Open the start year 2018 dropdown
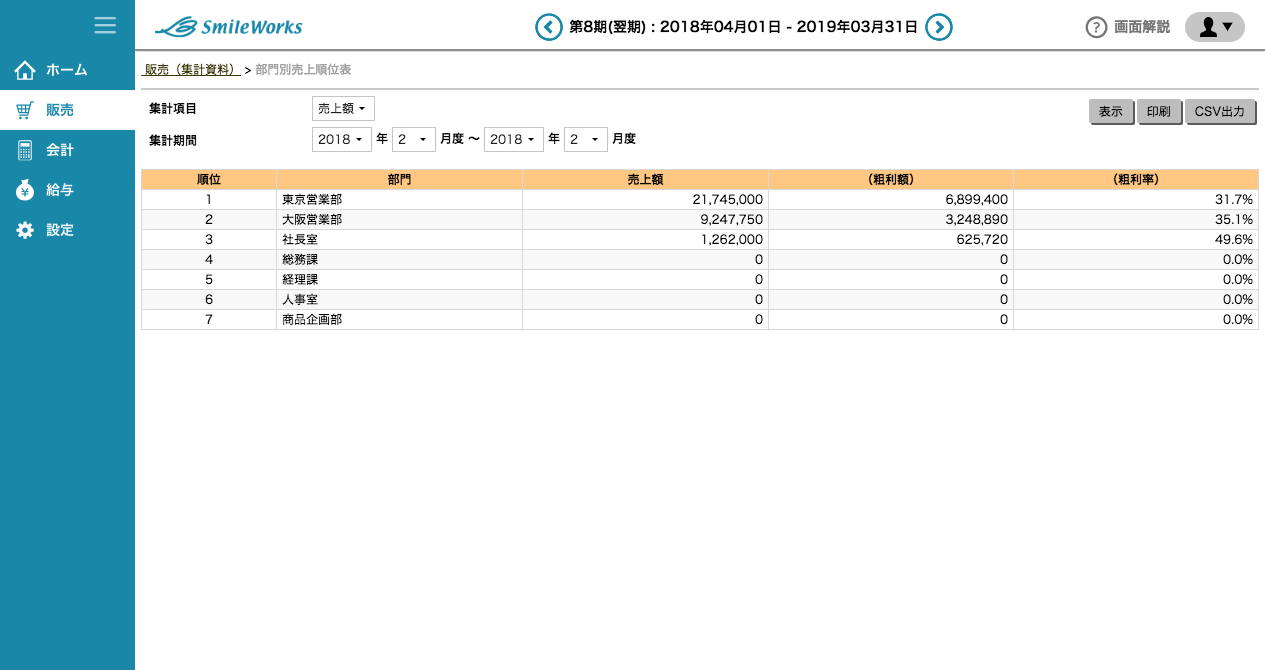The width and height of the screenshot is (1265, 670). pyautogui.click(x=342, y=139)
